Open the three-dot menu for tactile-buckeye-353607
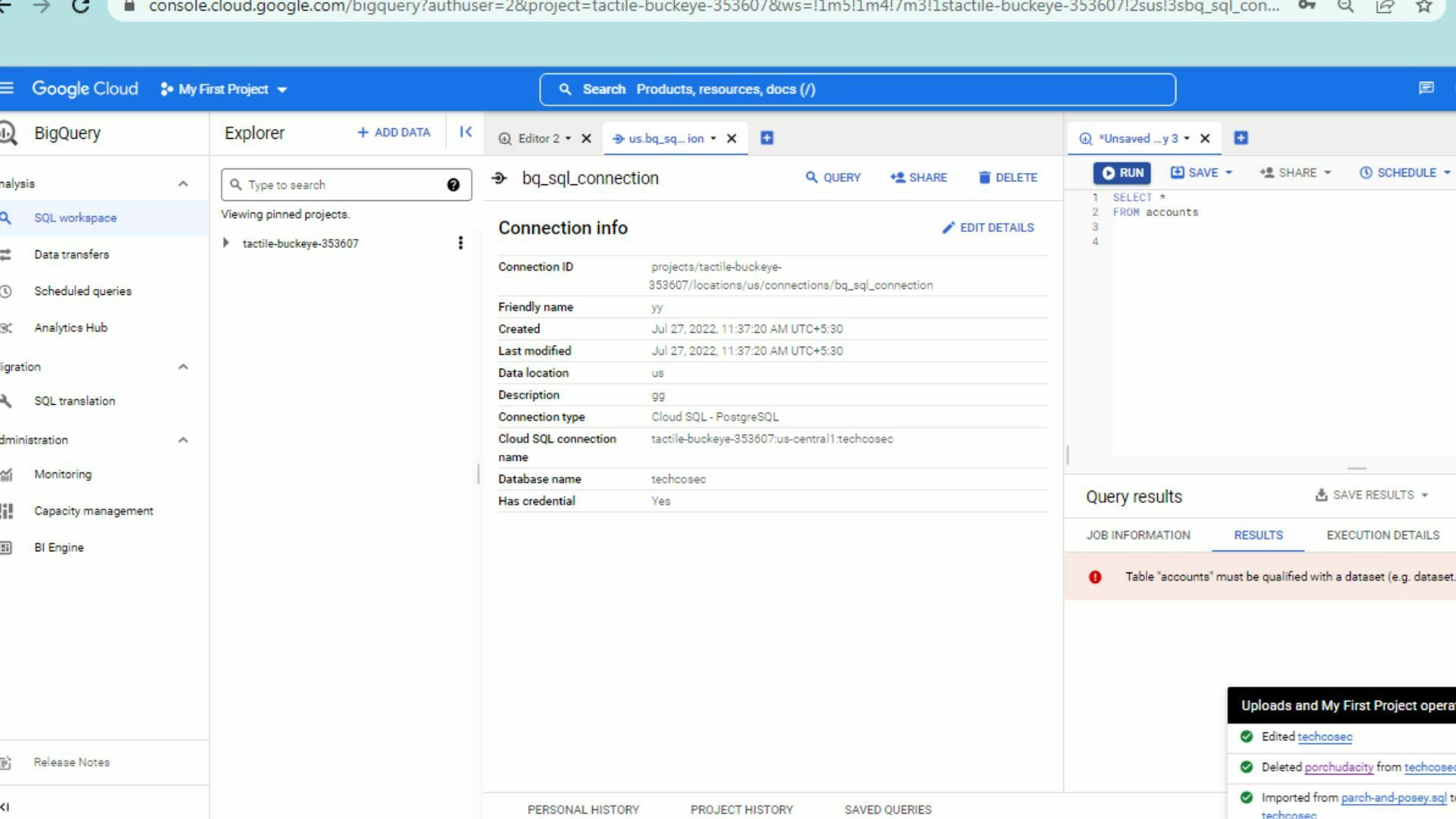The height and width of the screenshot is (819, 1456). point(460,243)
